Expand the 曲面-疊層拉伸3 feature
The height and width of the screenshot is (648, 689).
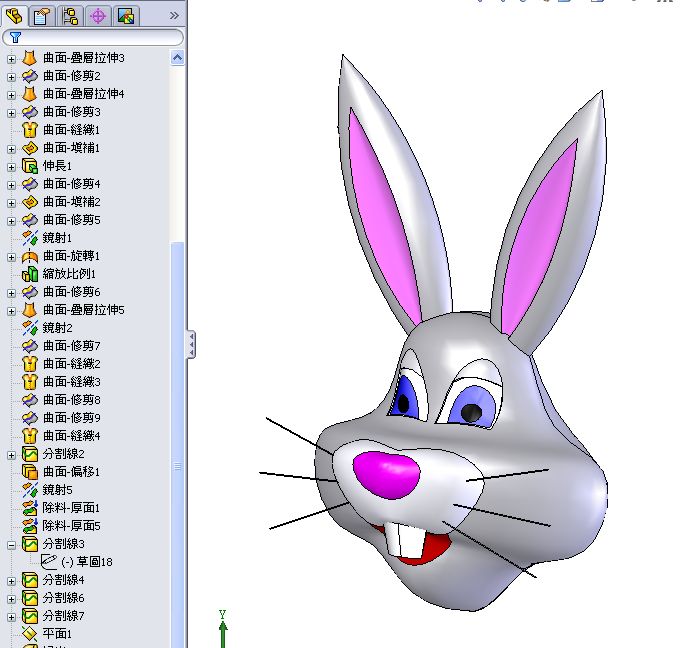tap(11, 58)
